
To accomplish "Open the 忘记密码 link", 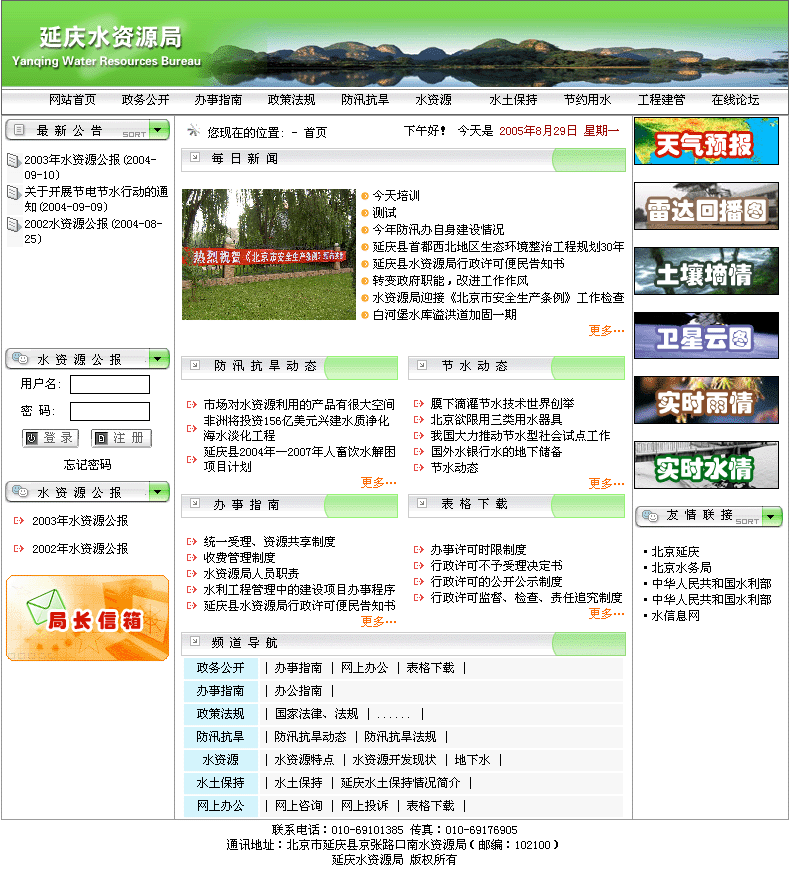I will tap(87, 464).
